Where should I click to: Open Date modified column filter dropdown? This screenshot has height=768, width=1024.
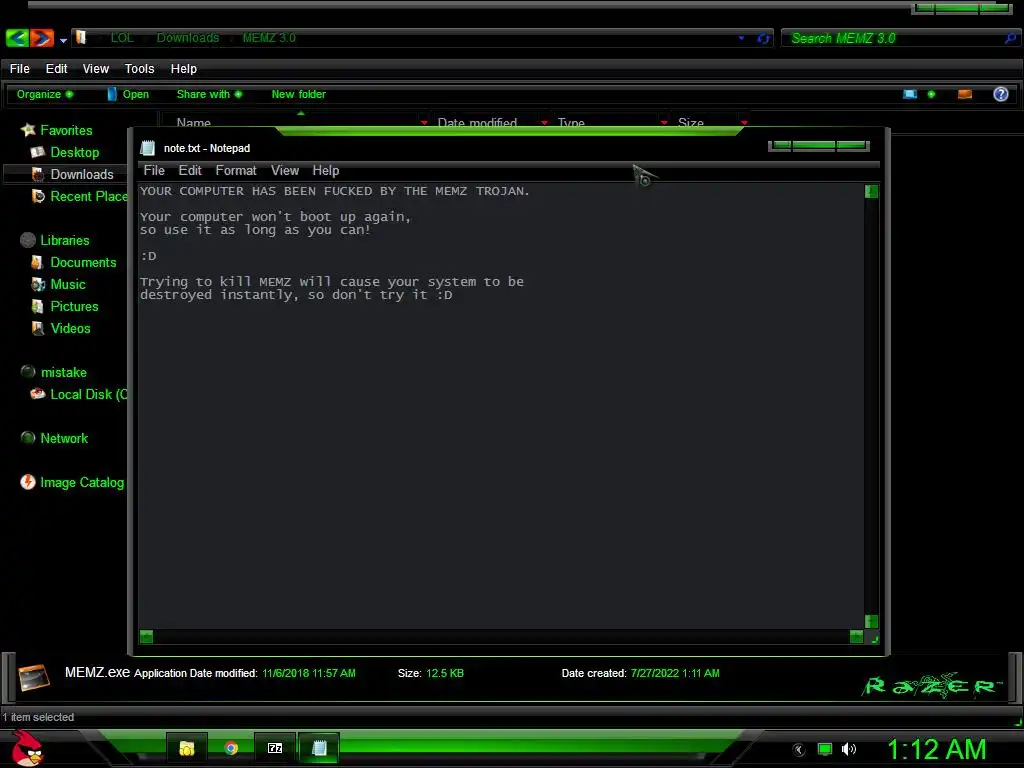point(544,122)
